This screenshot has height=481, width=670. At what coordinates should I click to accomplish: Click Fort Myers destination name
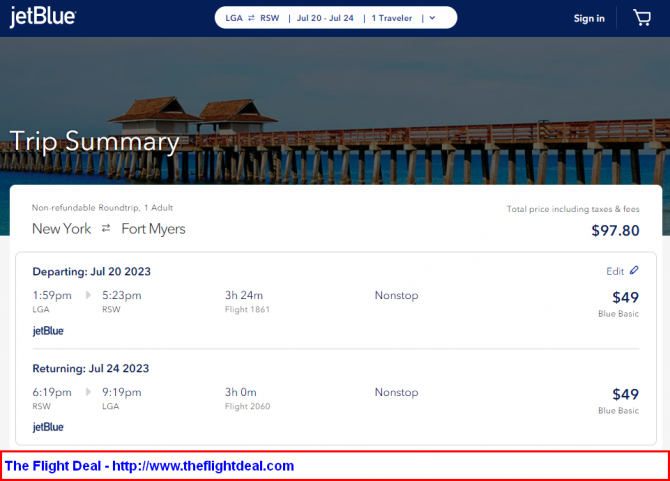click(x=153, y=229)
